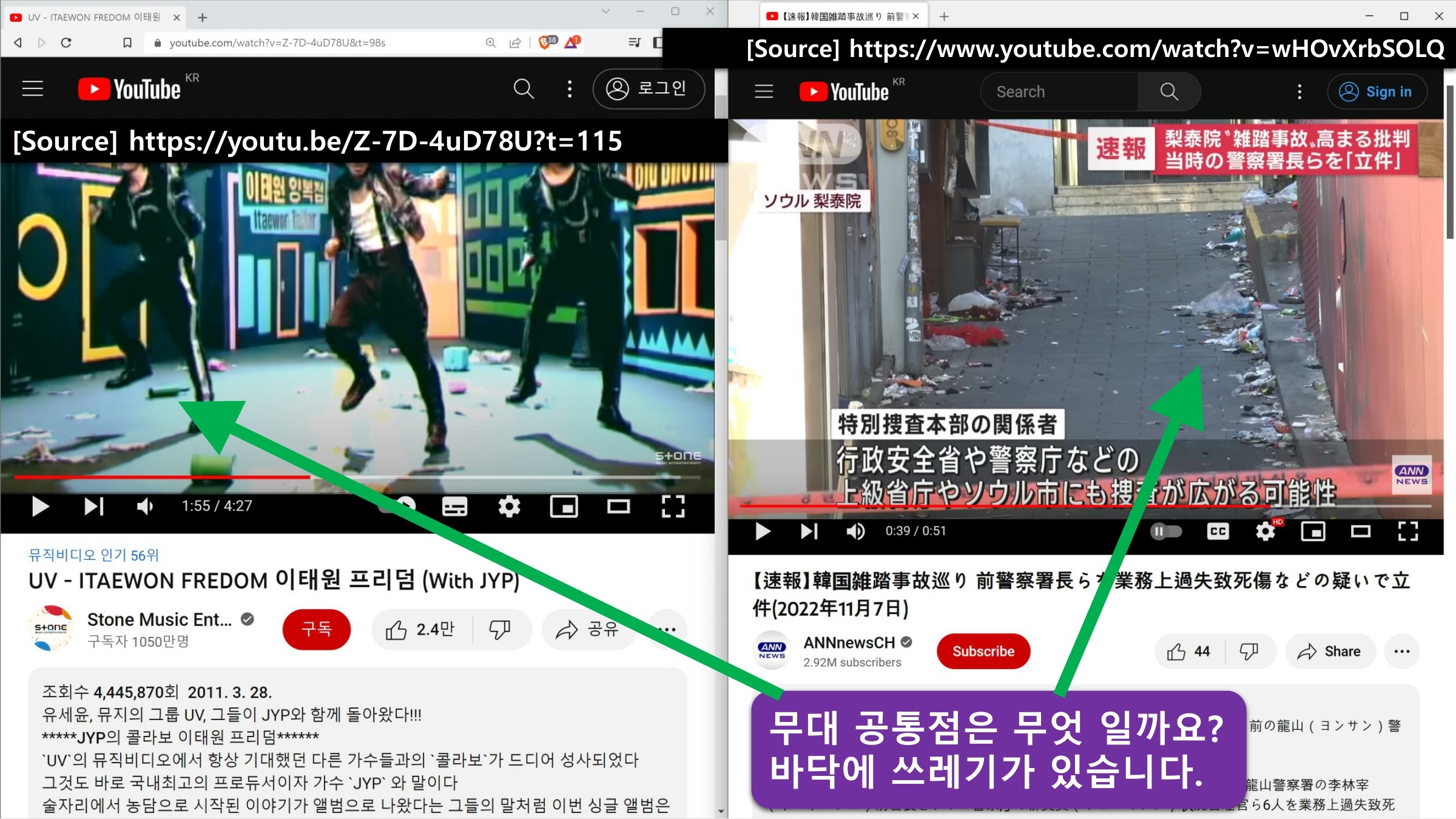Expand the tab search chevron in left browser

coord(605,12)
